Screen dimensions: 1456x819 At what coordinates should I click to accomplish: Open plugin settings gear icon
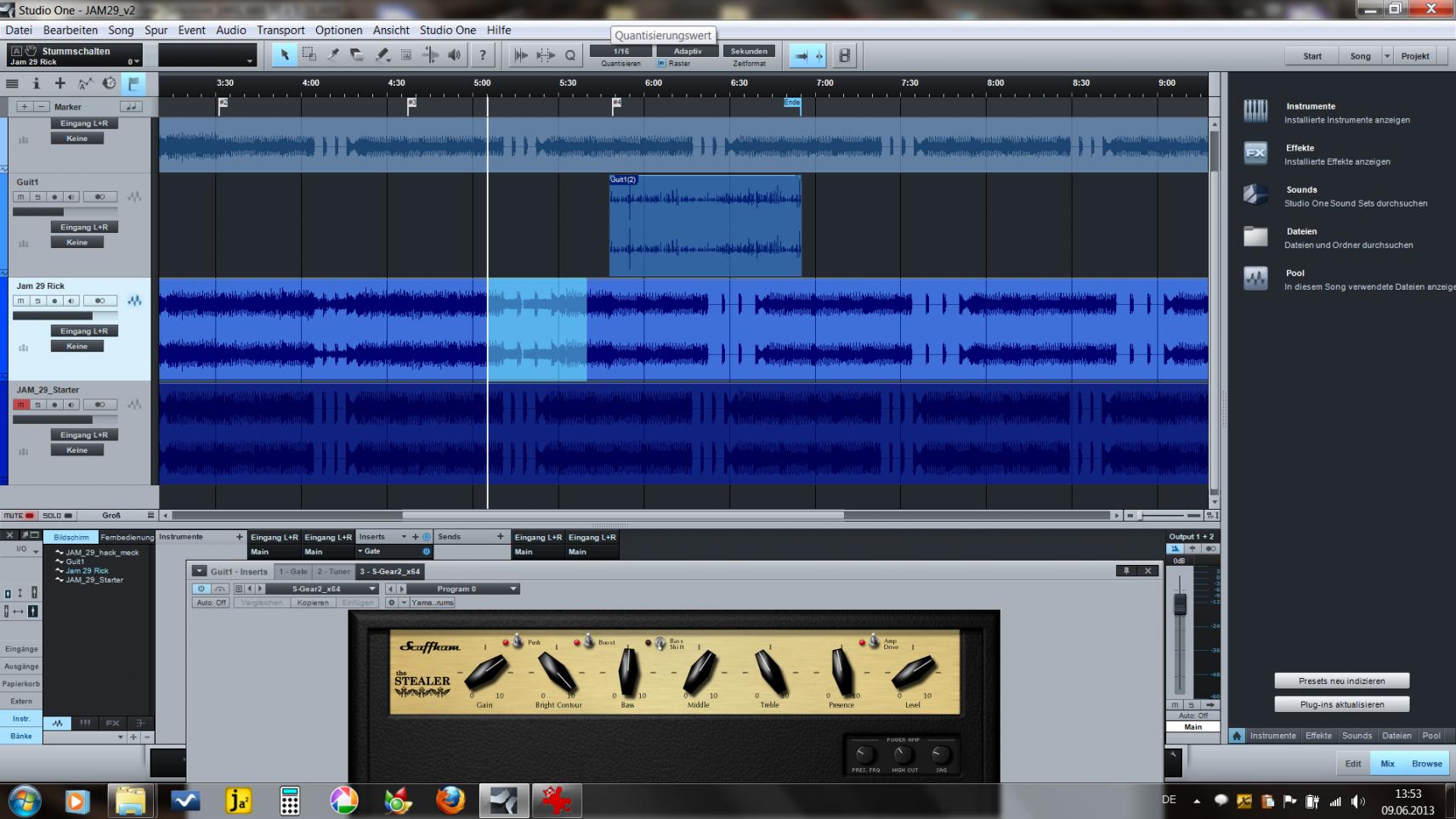pyautogui.click(x=392, y=602)
